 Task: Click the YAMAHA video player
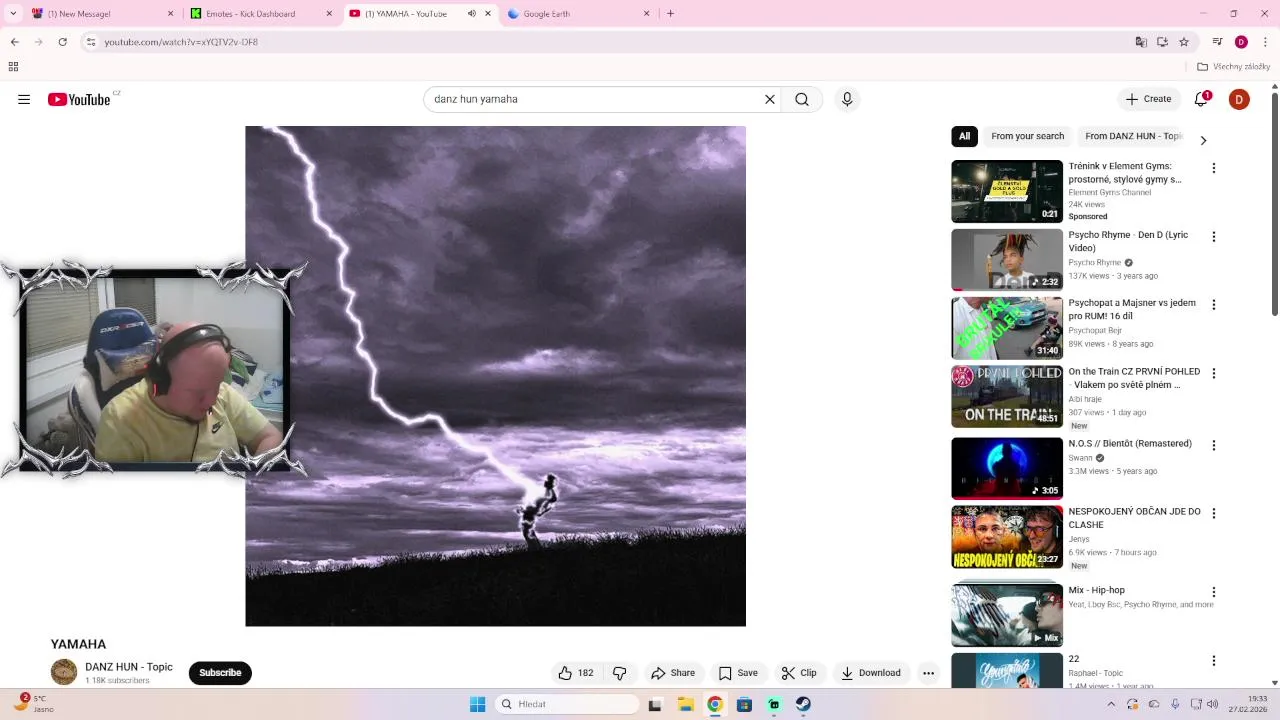(495, 376)
